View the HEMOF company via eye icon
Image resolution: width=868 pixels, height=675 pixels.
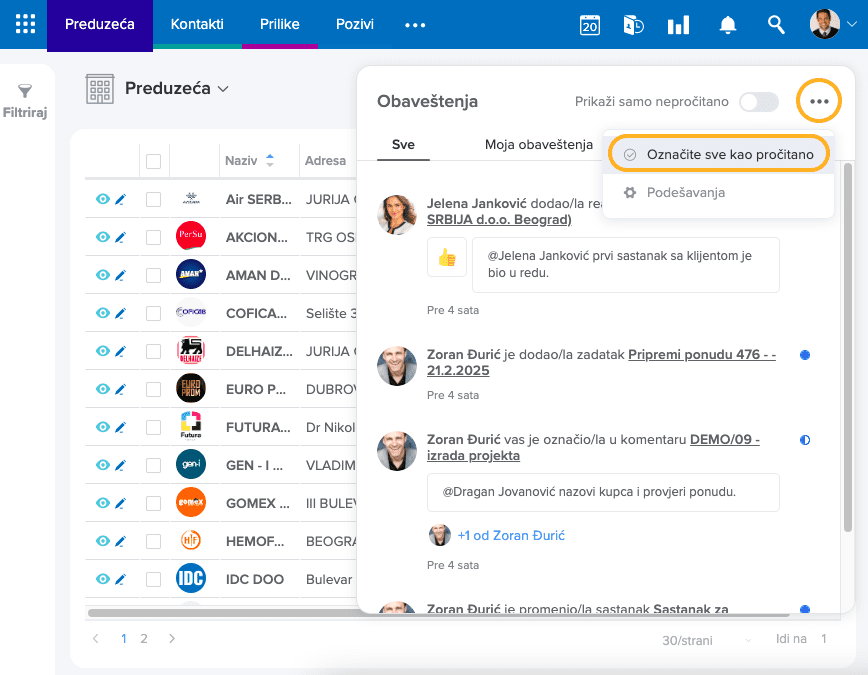[x=102, y=540]
